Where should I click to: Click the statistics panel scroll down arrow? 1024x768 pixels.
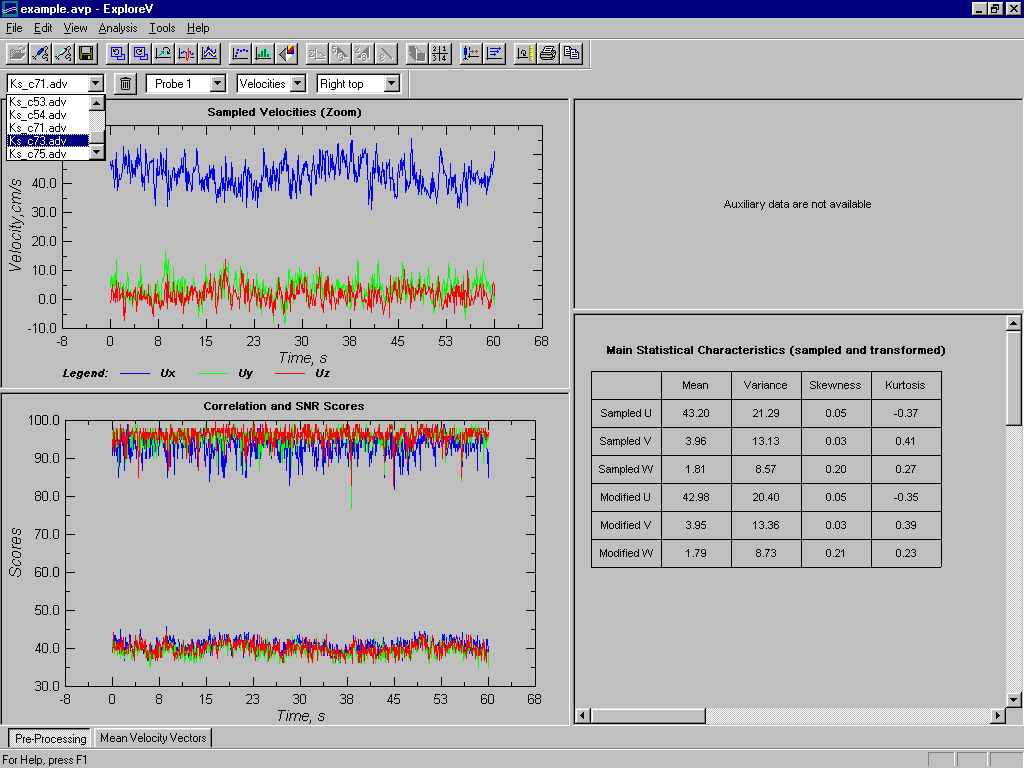pyautogui.click(x=1013, y=699)
